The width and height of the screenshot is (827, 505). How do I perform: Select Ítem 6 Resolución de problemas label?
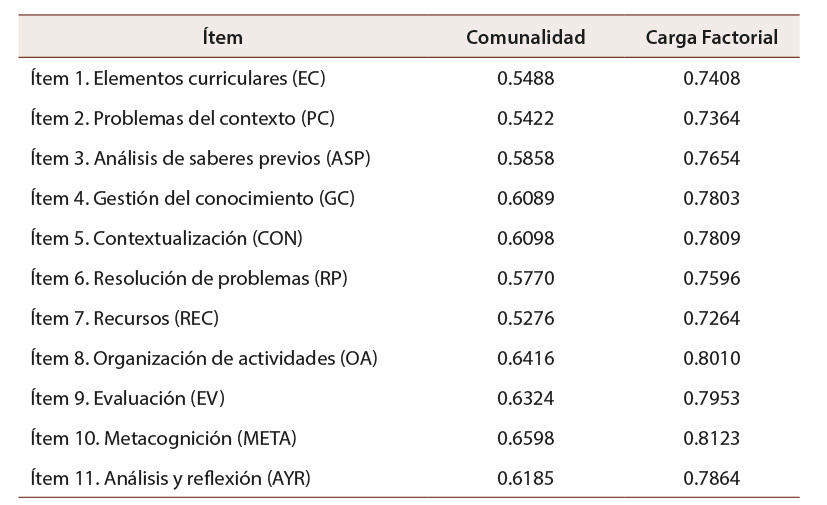tap(189, 278)
